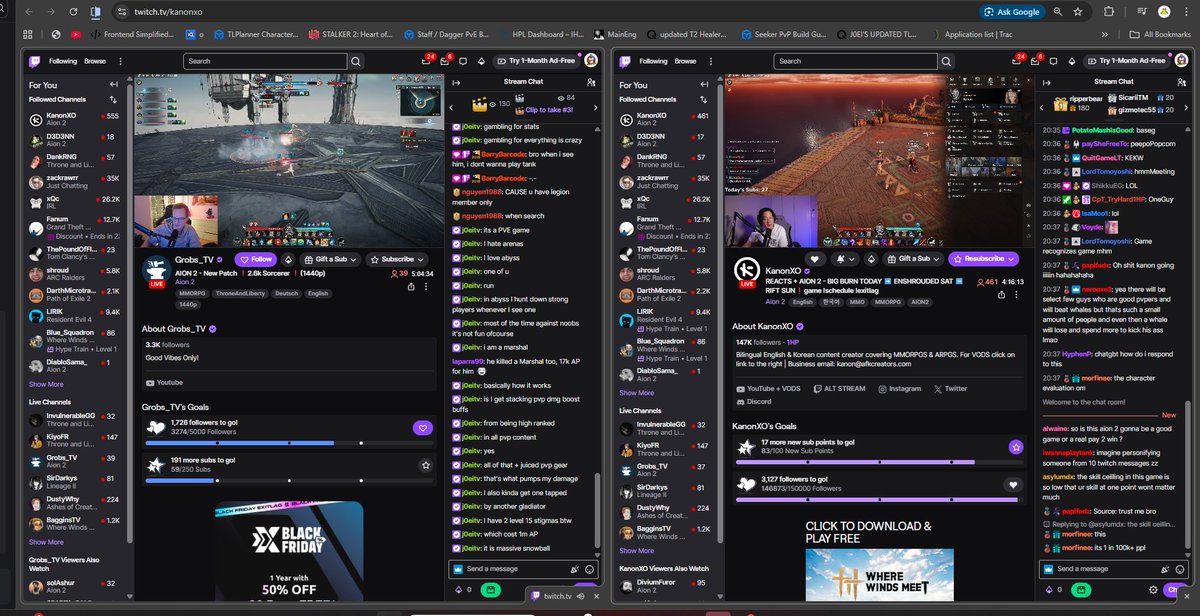Click Ask Google button in address bar
The height and width of the screenshot is (616, 1200).
click(x=1011, y=12)
